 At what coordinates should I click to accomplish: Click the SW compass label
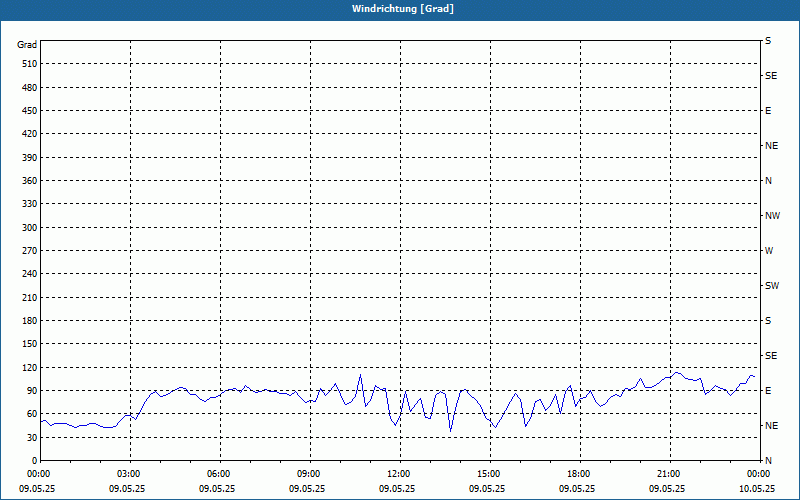(772, 286)
